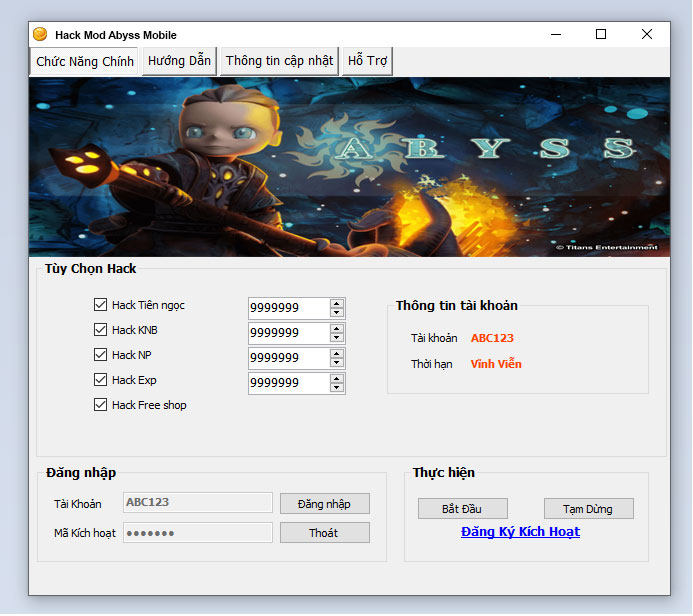Click the orange app icon in title bar
This screenshot has width=693, height=616.
40,34
